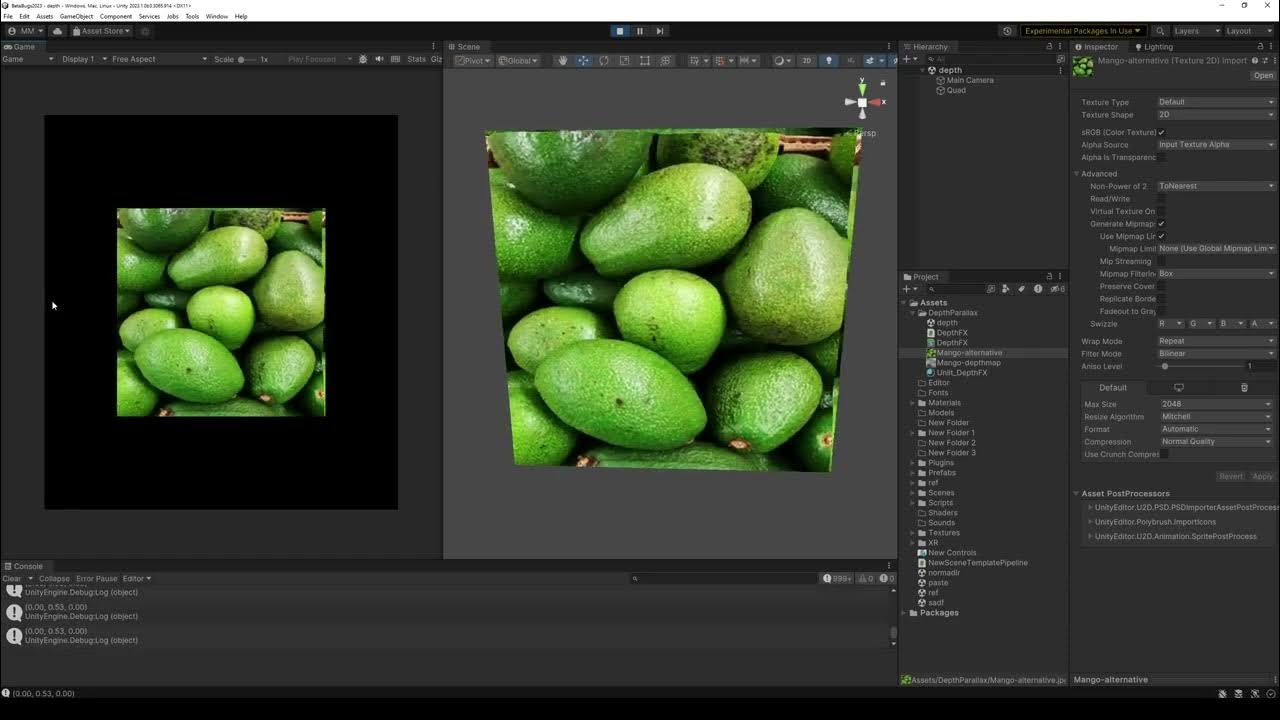Toggle scene lighting bulb icon

[828, 60]
